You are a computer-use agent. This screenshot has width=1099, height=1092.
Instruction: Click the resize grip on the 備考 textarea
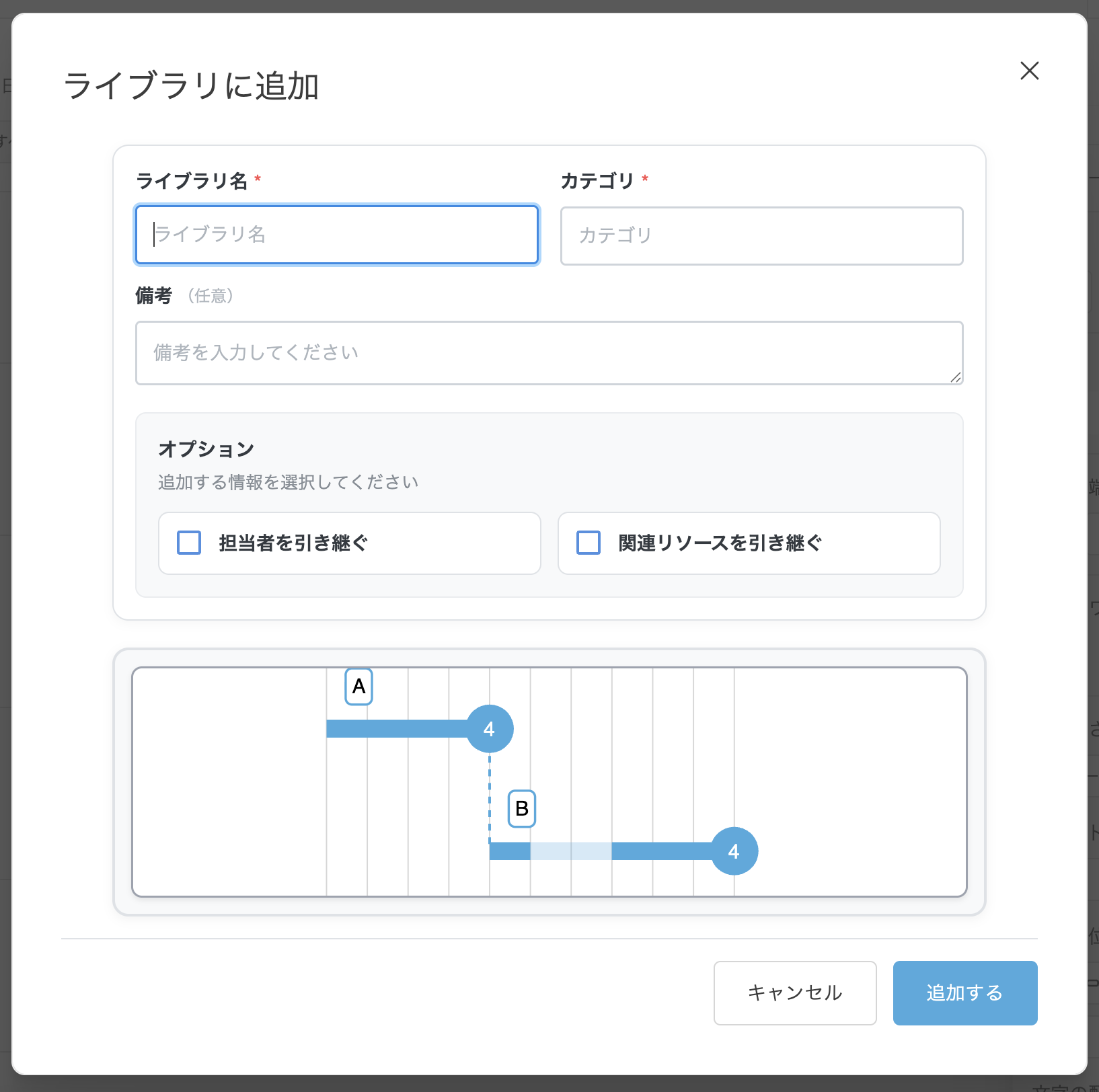(955, 377)
